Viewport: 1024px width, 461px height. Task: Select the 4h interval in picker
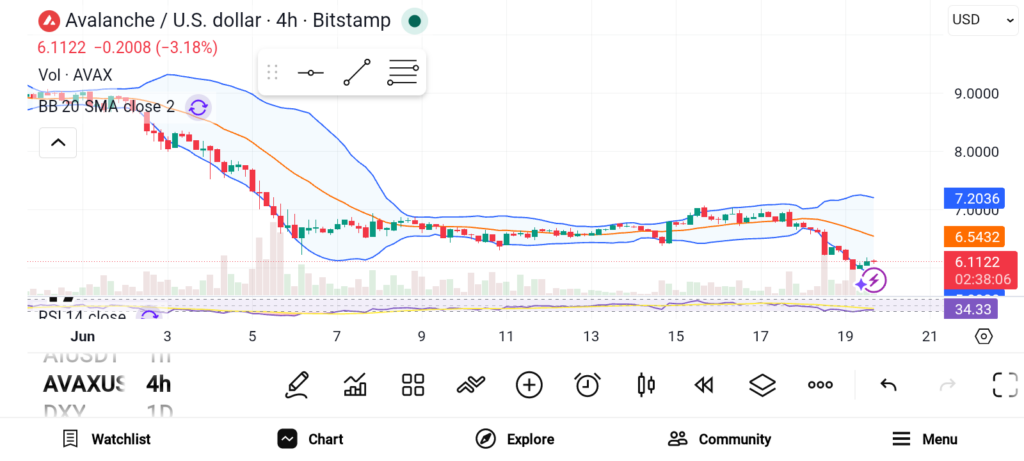click(x=159, y=385)
